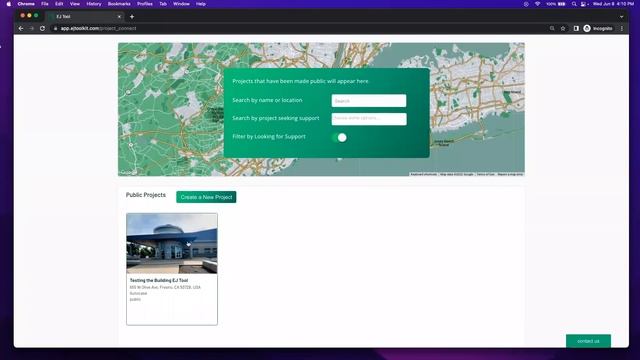This screenshot has width=640, height=360.
Task: Click the Testing the Building EJ Tool title
Action: (159, 280)
